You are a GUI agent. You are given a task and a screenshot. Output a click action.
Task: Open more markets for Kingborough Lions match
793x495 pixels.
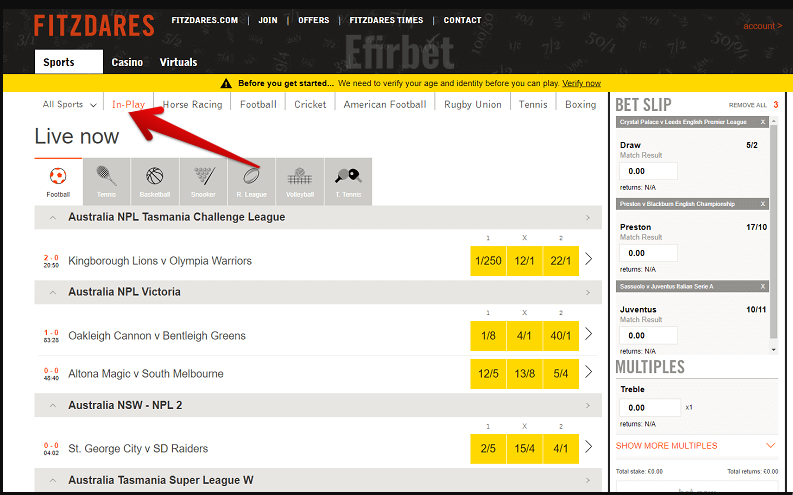pyautogui.click(x=588, y=259)
